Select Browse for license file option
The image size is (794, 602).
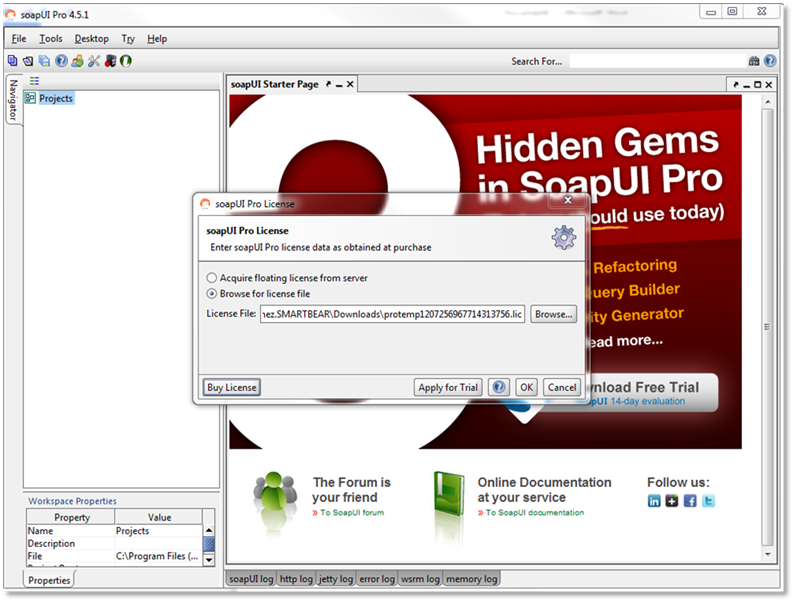211,294
